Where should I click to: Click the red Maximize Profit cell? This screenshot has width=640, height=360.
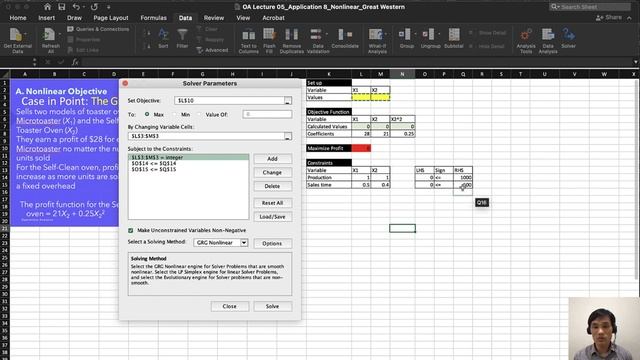[x=361, y=148]
